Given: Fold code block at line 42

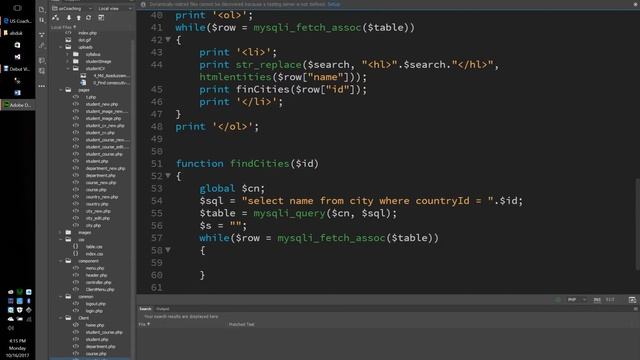Looking at the screenshot, I should [168, 40].
